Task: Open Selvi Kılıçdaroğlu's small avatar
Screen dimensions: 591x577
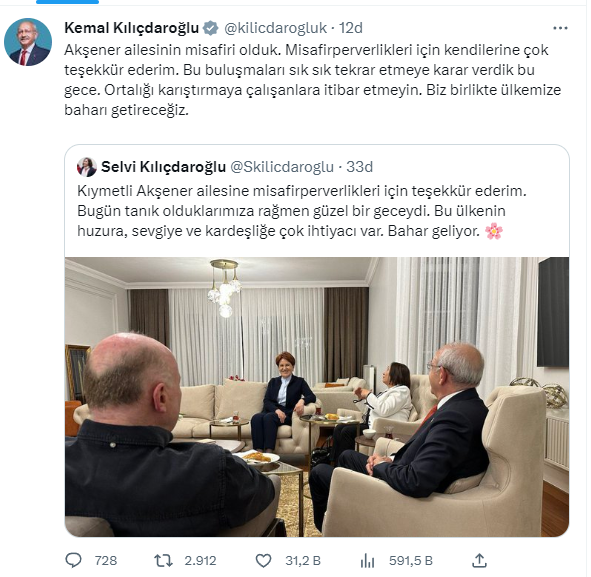Action: (87, 167)
